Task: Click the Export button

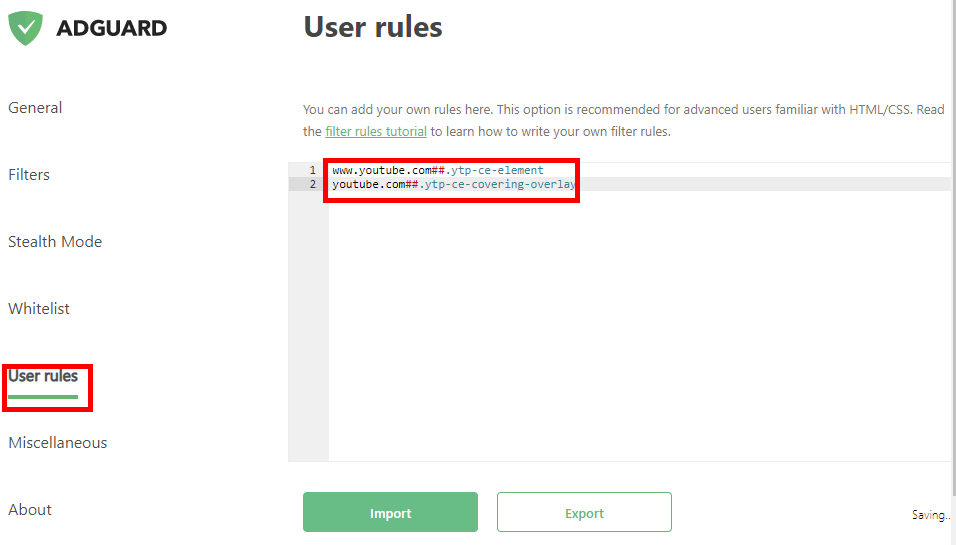Action: (584, 512)
